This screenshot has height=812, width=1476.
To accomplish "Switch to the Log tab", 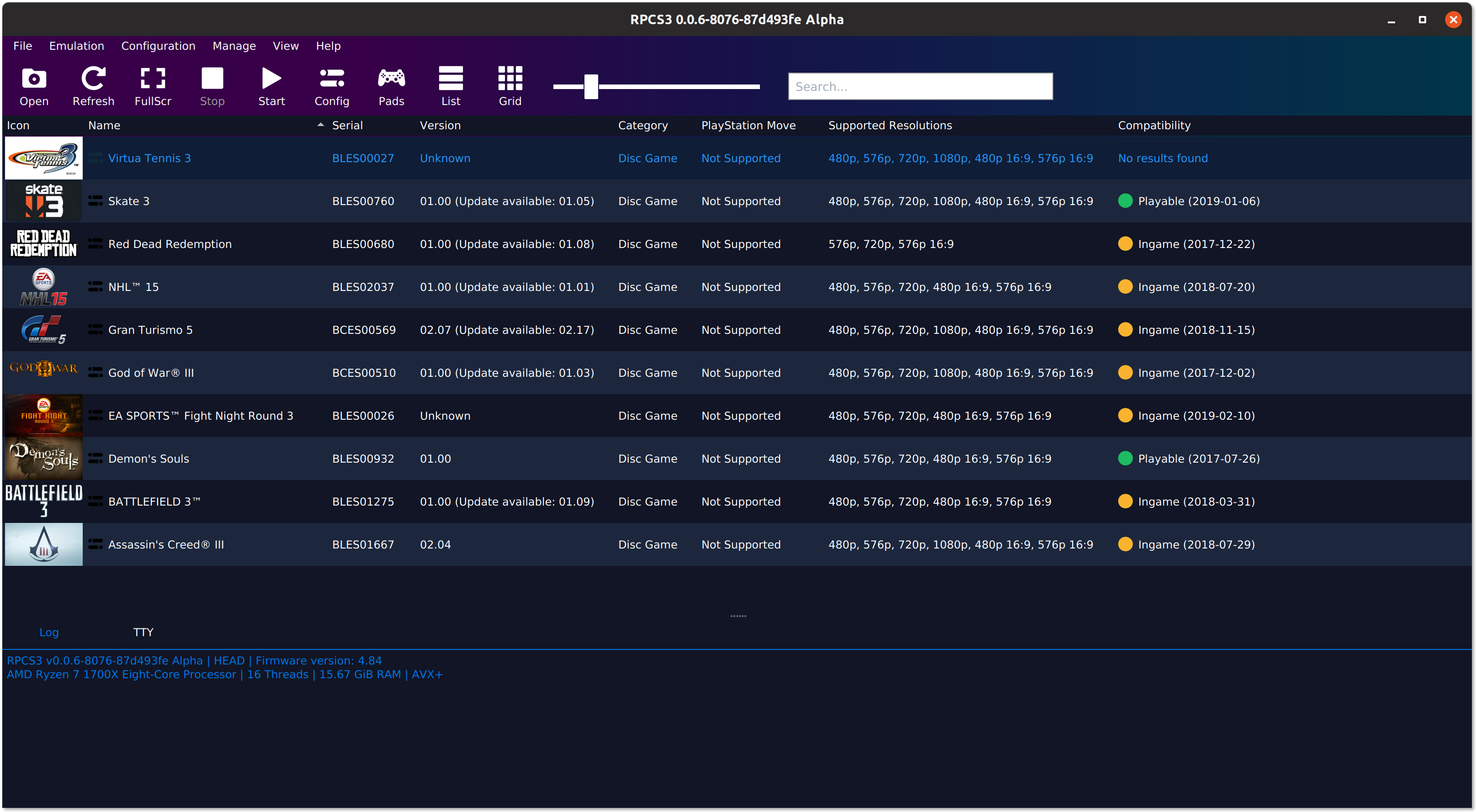I will (x=49, y=632).
